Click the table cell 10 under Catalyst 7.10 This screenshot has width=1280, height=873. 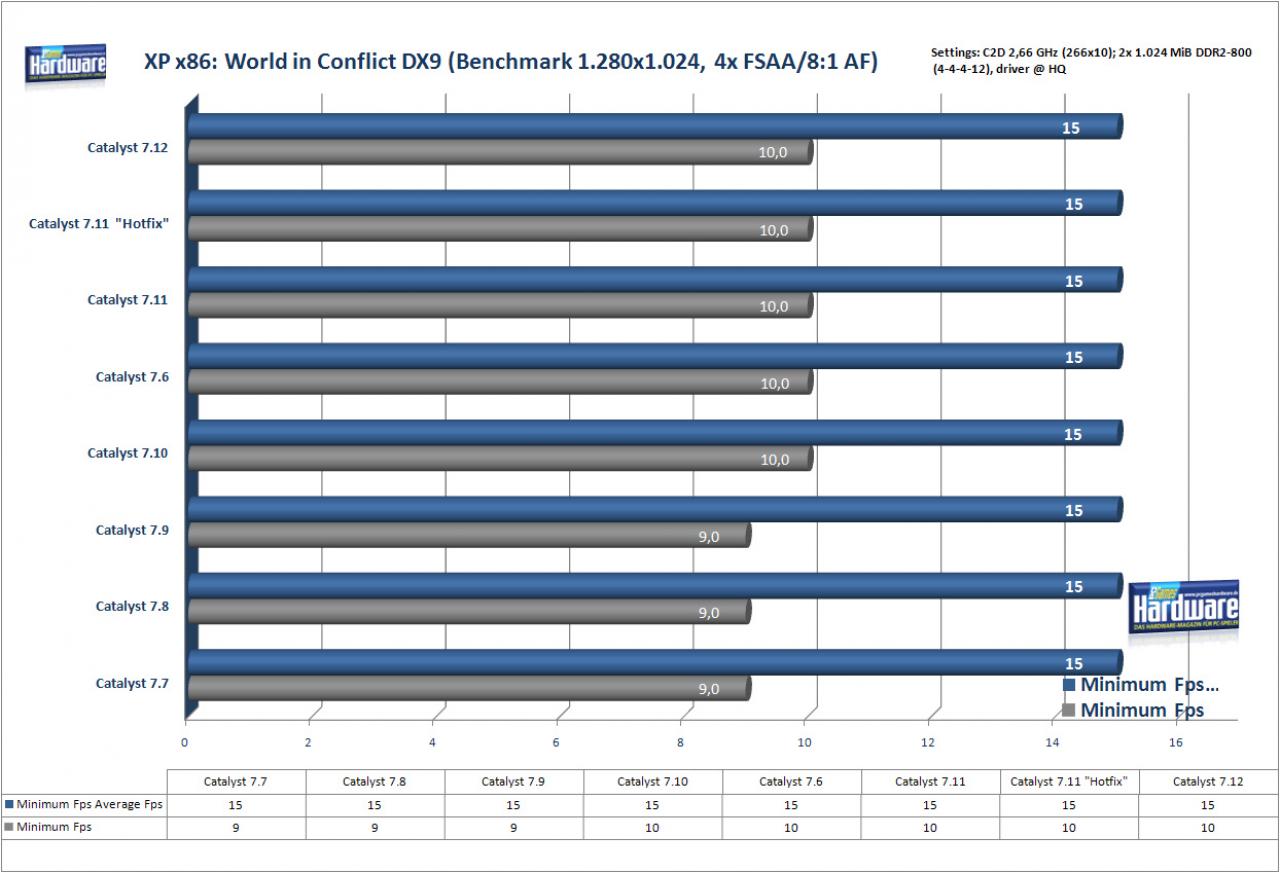tap(652, 828)
